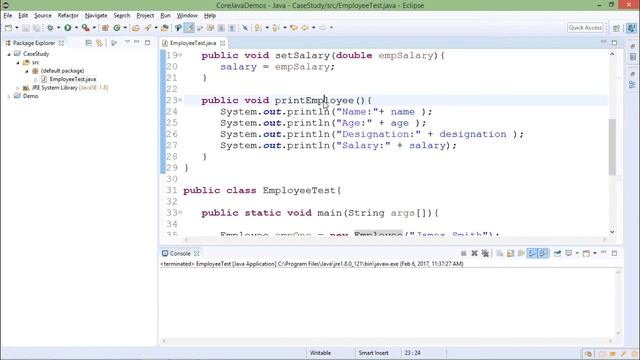Click Pin Console icon
The image size is (640, 360).
pyautogui.click(x=557, y=253)
